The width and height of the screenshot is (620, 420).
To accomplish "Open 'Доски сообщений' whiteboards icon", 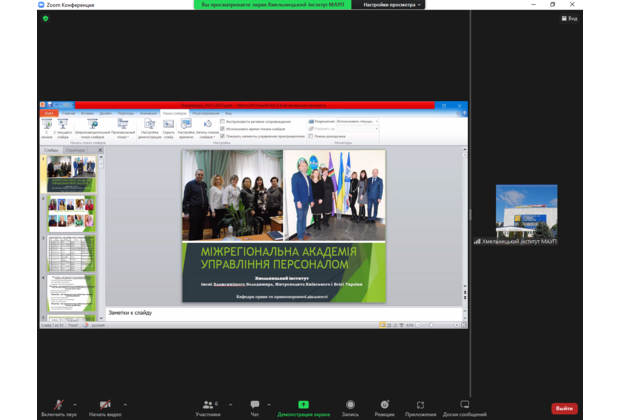I will (465, 404).
